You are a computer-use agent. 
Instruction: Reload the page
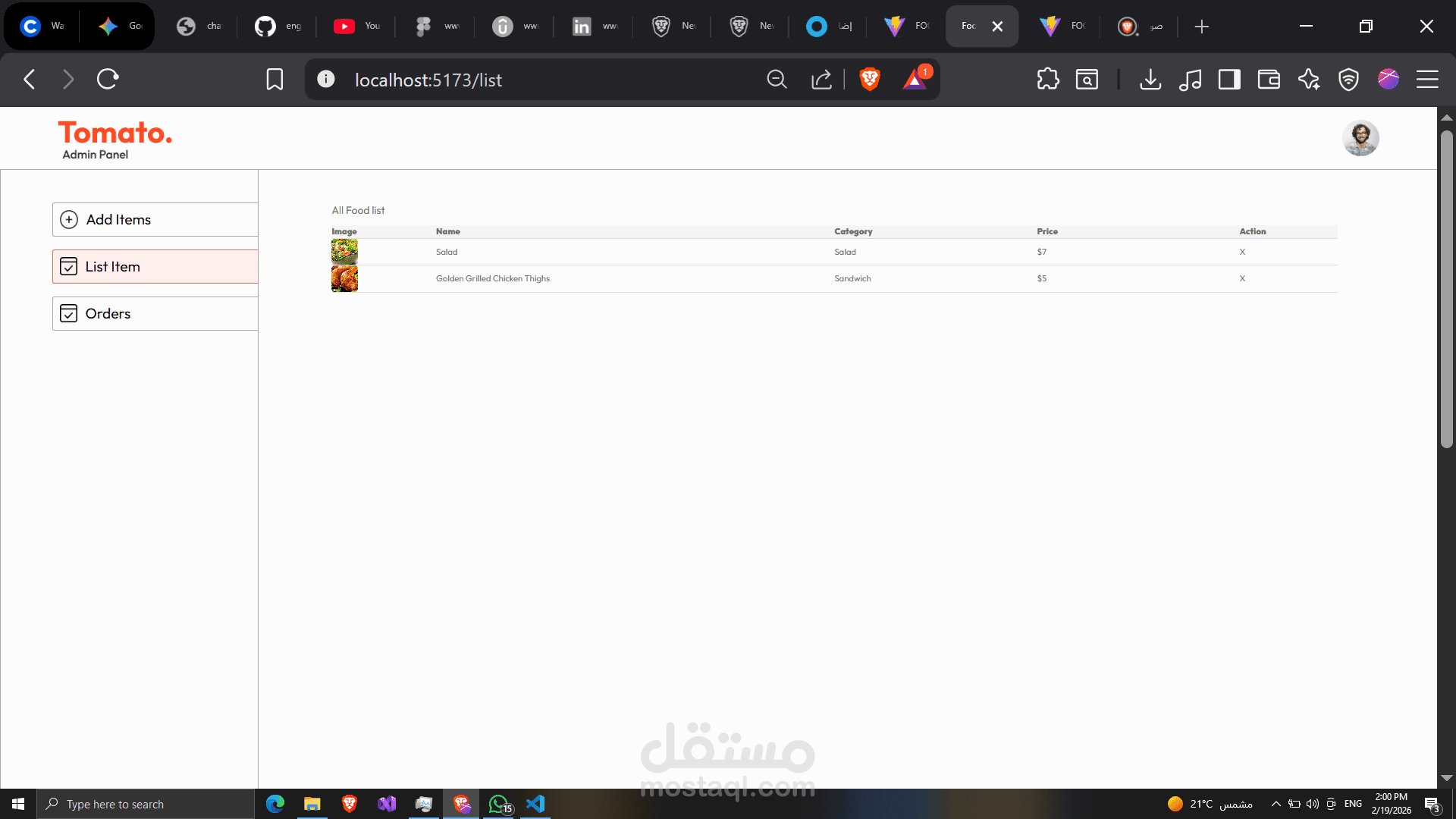(x=108, y=80)
